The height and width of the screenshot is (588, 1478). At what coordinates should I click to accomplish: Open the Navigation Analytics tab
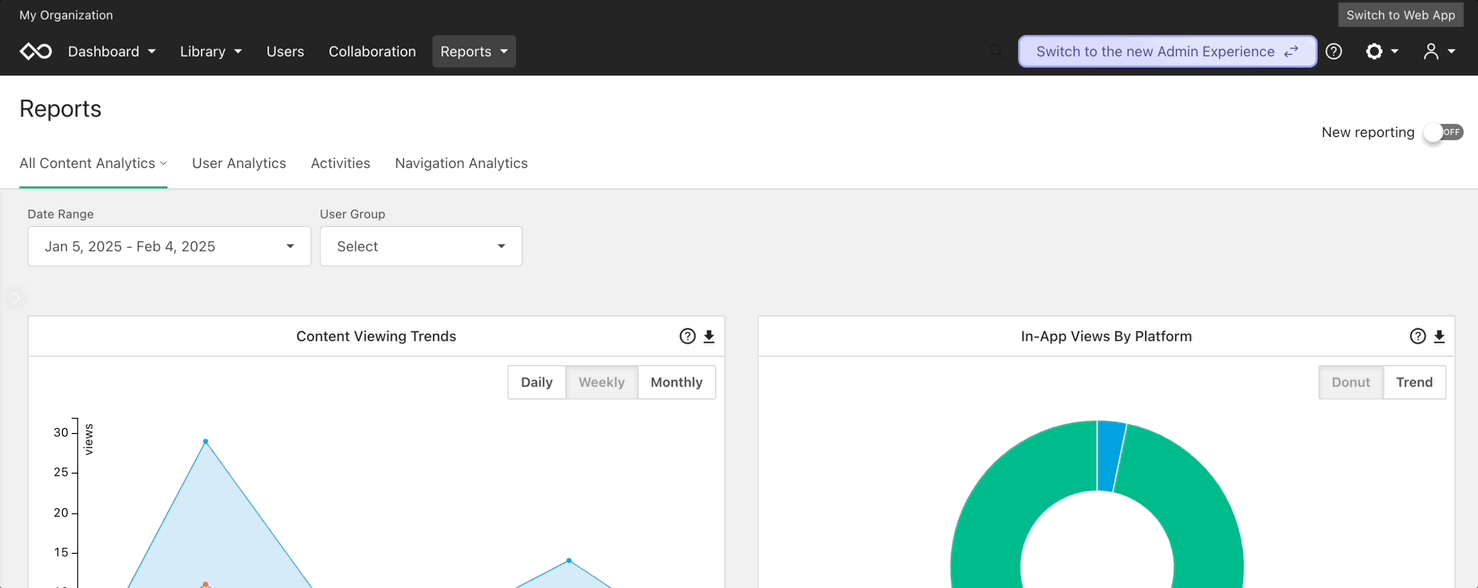click(461, 163)
